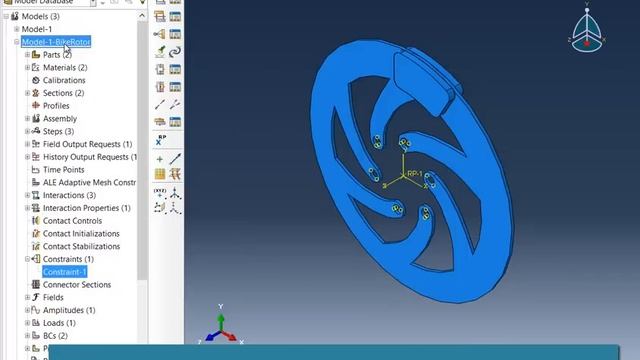Click the Profiles icon in the model tree
The width and height of the screenshot is (640, 360).
(36, 105)
